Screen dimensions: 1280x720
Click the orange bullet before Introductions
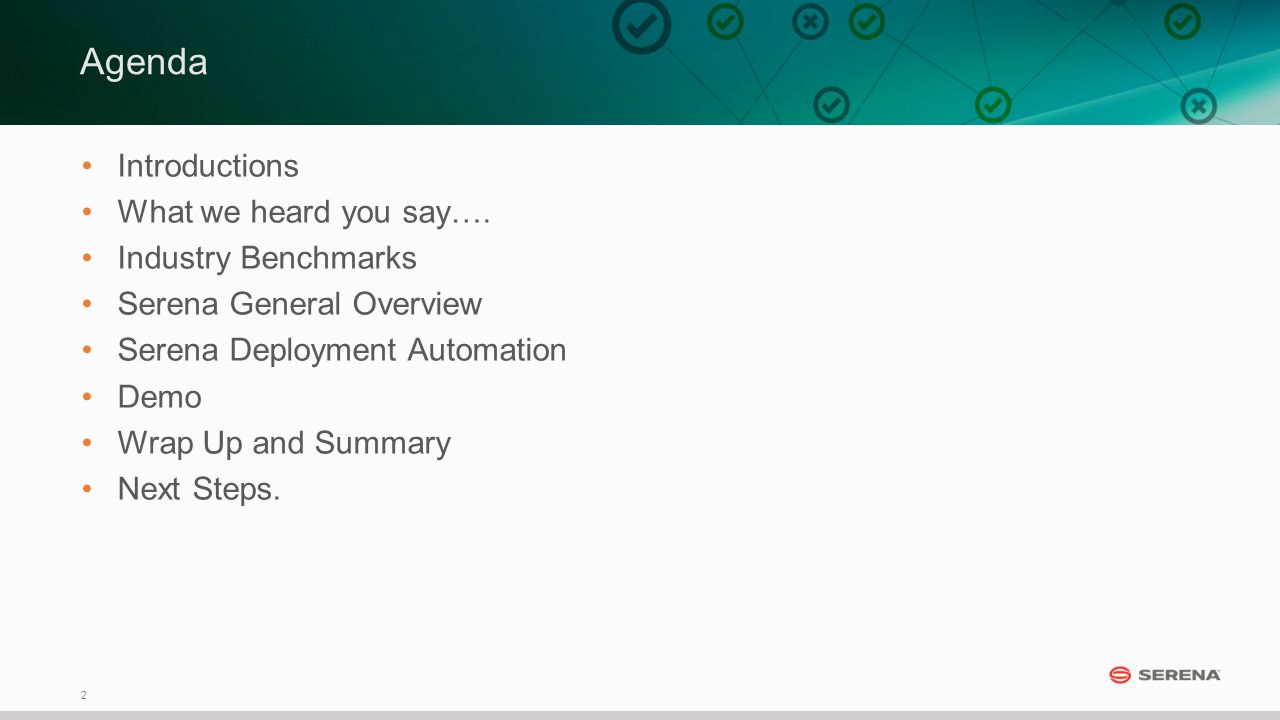pos(87,165)
